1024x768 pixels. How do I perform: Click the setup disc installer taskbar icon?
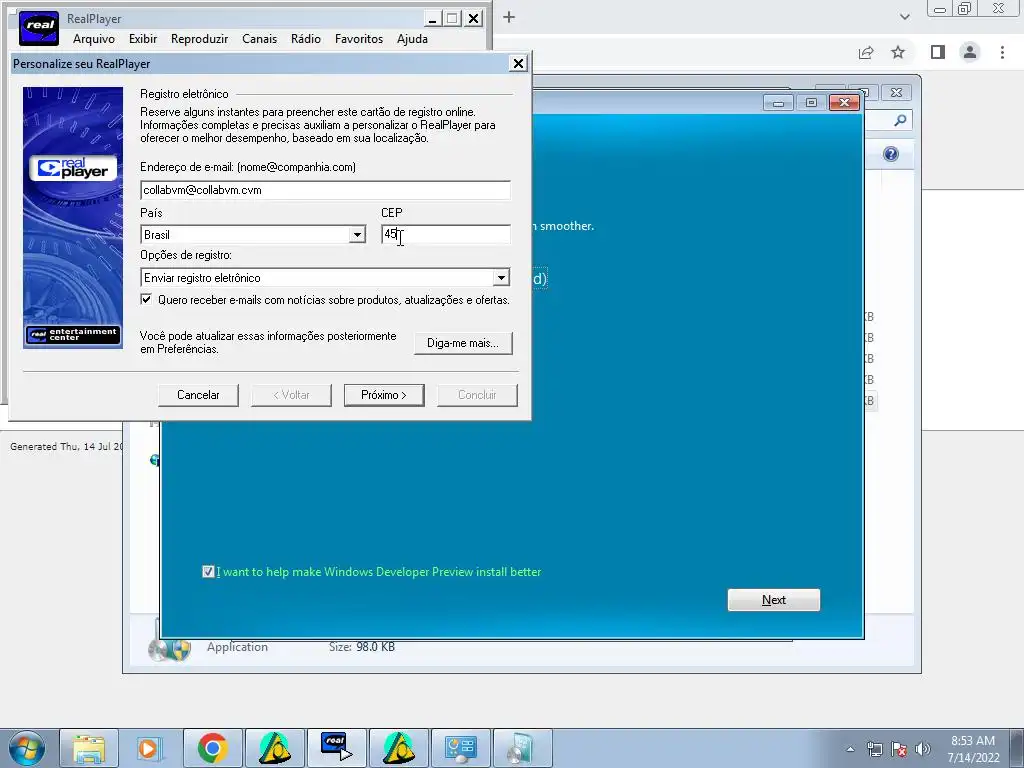click(522, 748)
